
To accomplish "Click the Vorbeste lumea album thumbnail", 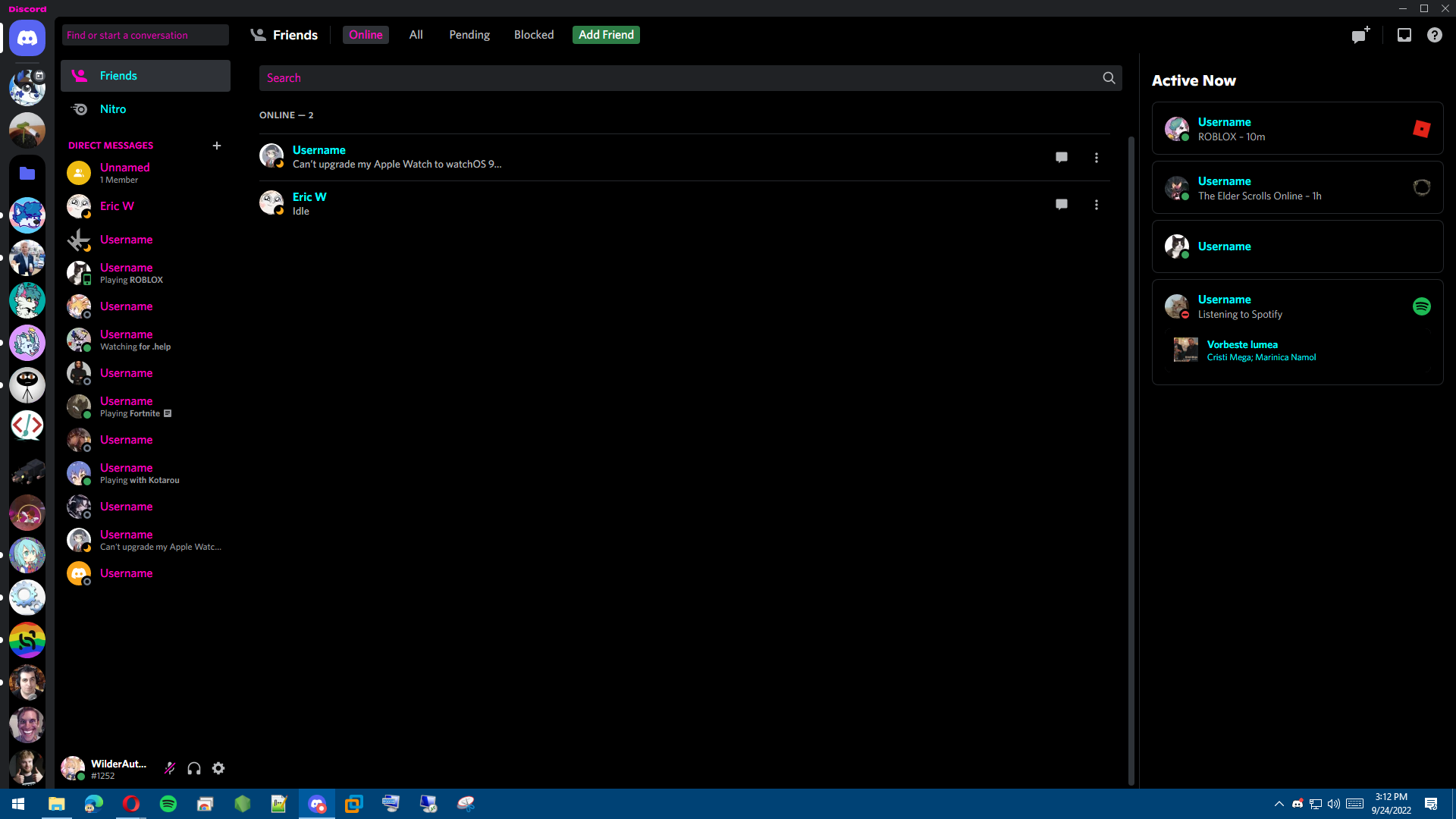I will point(1185,350).
